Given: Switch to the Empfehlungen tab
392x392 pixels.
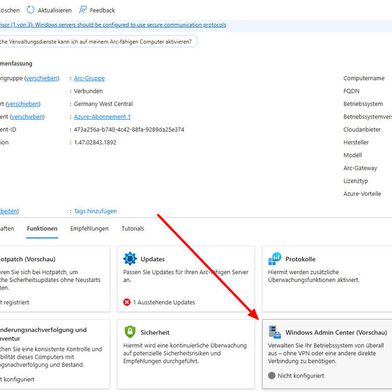Looking at the screenshot, I should 89,229.
